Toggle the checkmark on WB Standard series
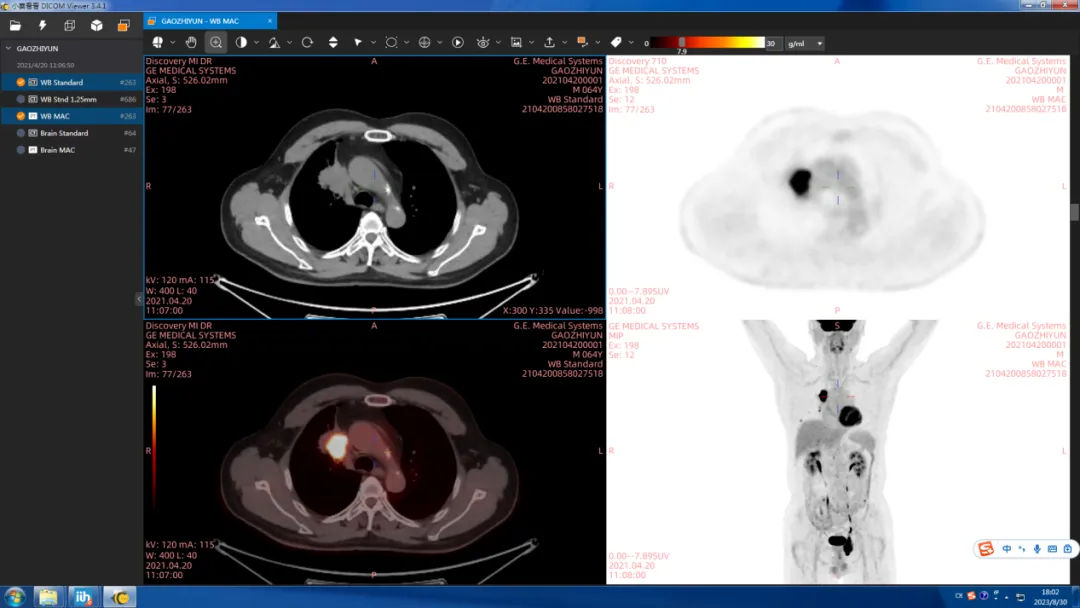Image resolution: width=1080 pixels, height=608 pixels. pyautogui.click(x=21, y=83)
